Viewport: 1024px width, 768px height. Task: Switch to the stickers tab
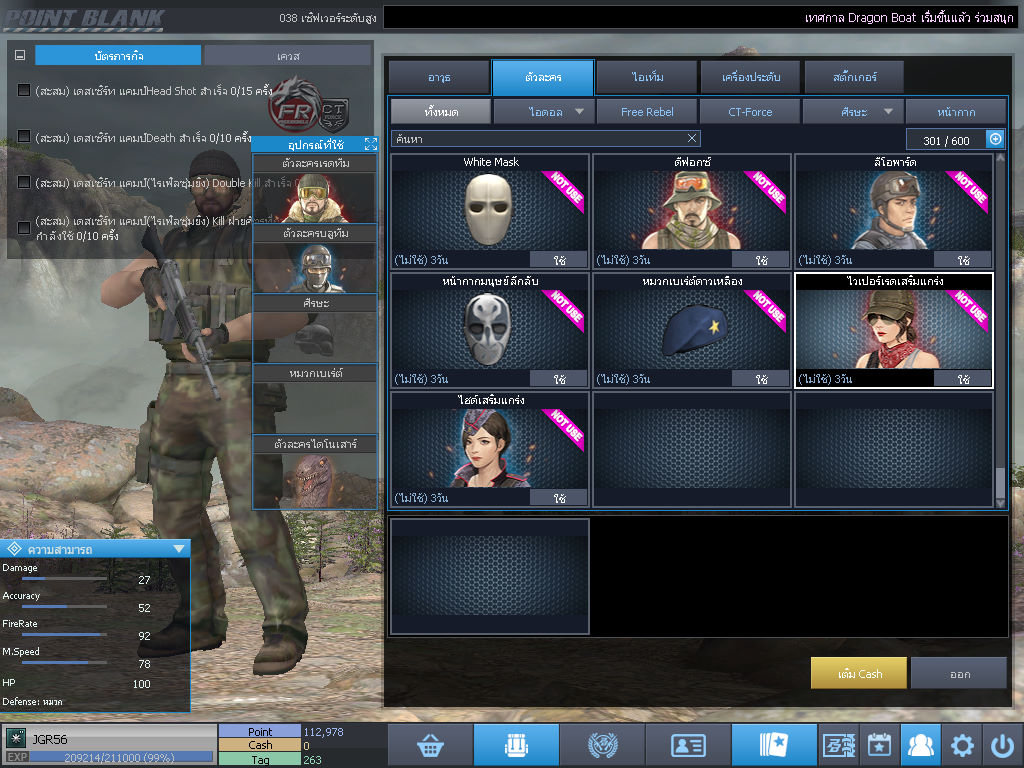[854, 77]
